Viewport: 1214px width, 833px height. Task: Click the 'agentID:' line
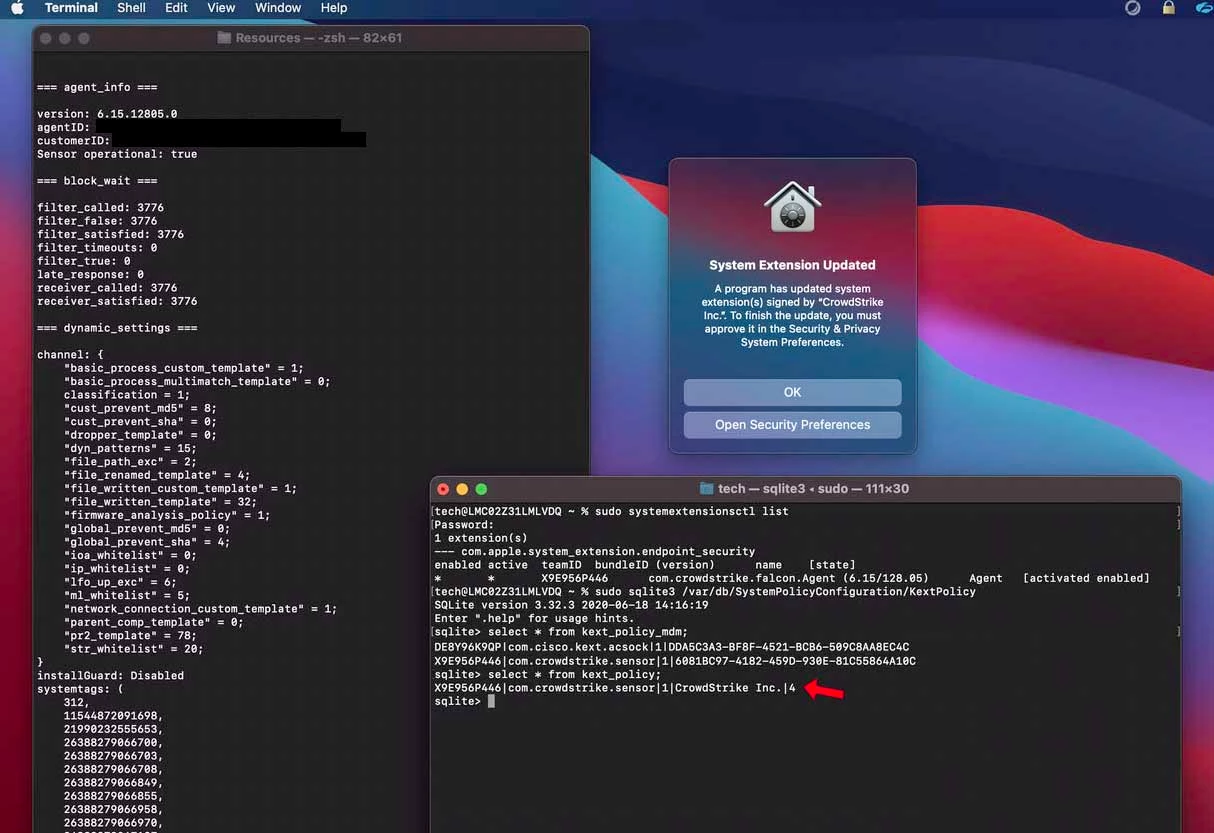pyautogui.click(x=63, y=128)
